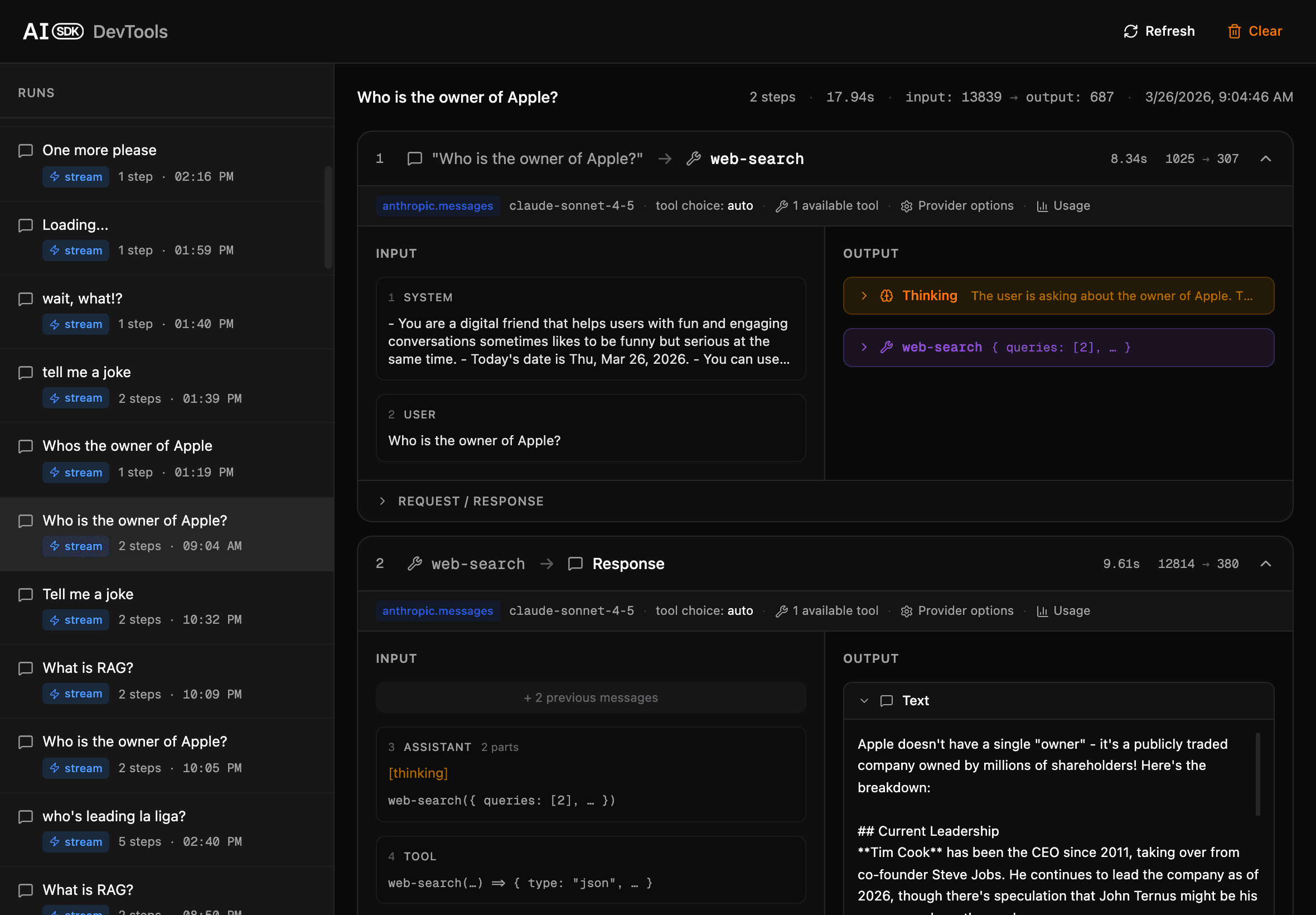Click the Refresh icon in header
1316x915 pixels.
(x=1130, y=32)
